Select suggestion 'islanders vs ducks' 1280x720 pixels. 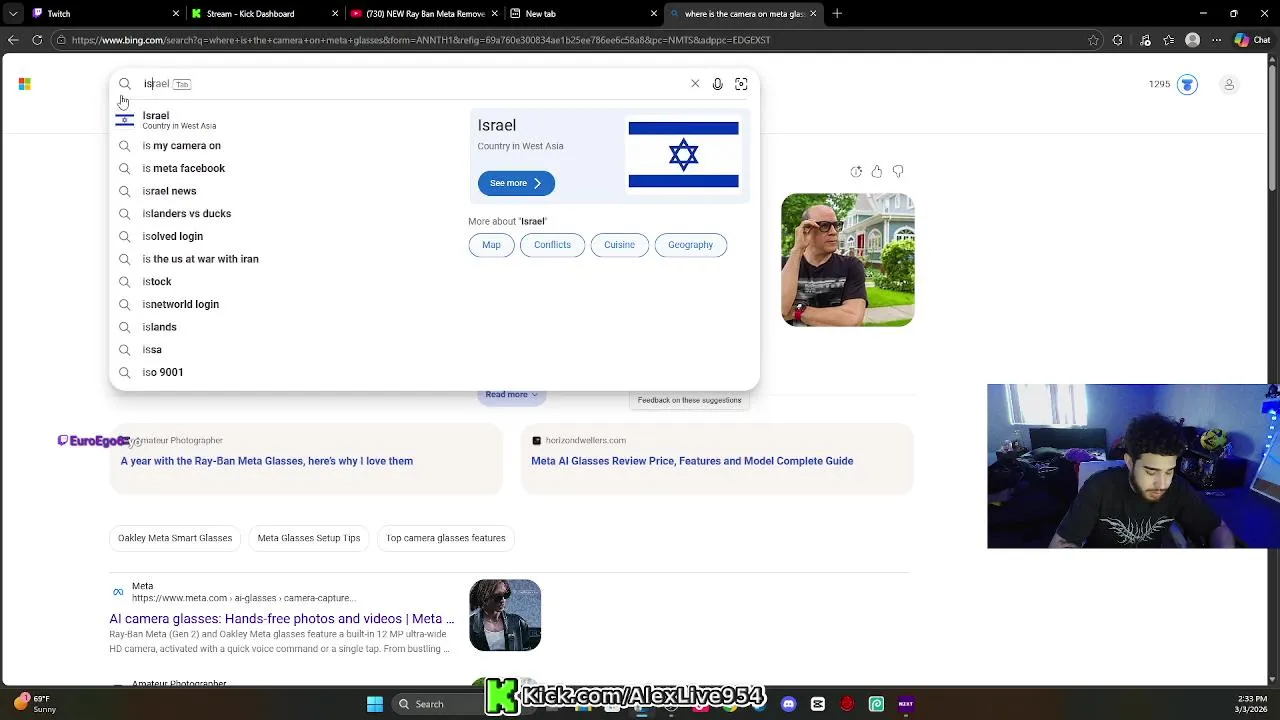[x=285, y=213]
